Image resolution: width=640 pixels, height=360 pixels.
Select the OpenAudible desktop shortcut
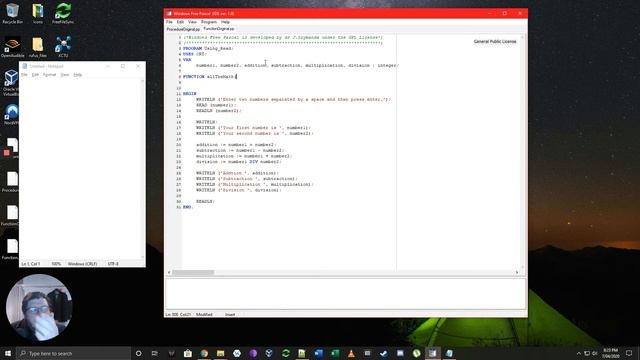pos(12,47)
